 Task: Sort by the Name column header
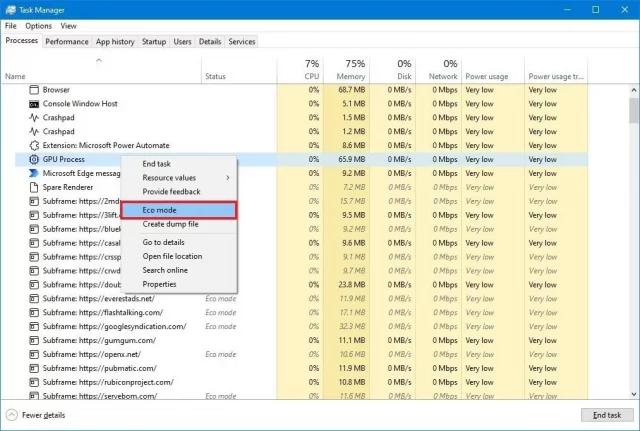click(x=101, y=71)
